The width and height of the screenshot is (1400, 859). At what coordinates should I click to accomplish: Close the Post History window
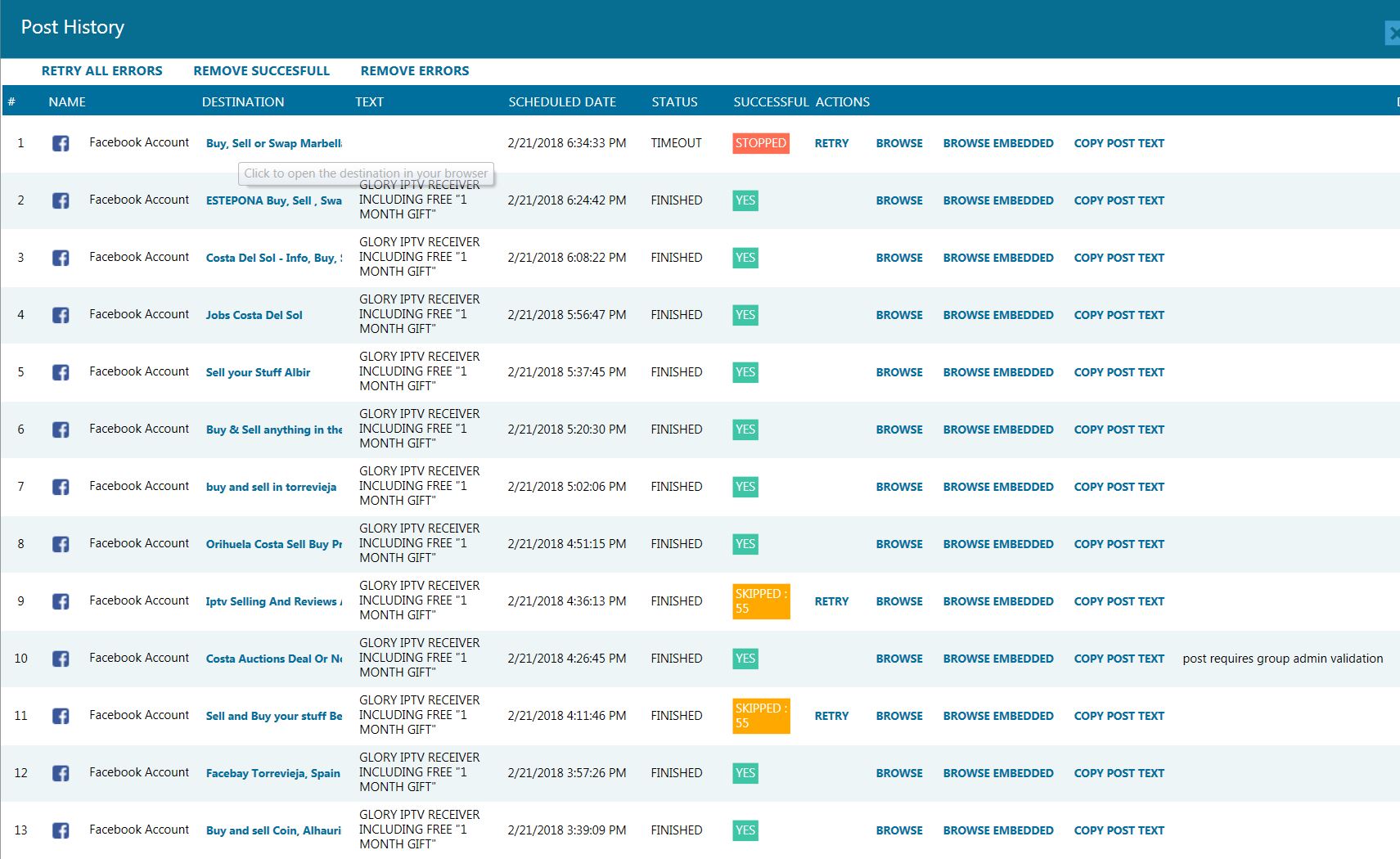point(1393,33)
